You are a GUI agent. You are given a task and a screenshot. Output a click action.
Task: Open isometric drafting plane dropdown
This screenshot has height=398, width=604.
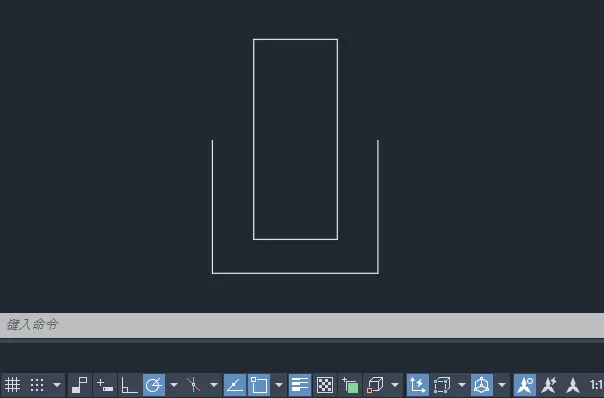click(214, 385)
